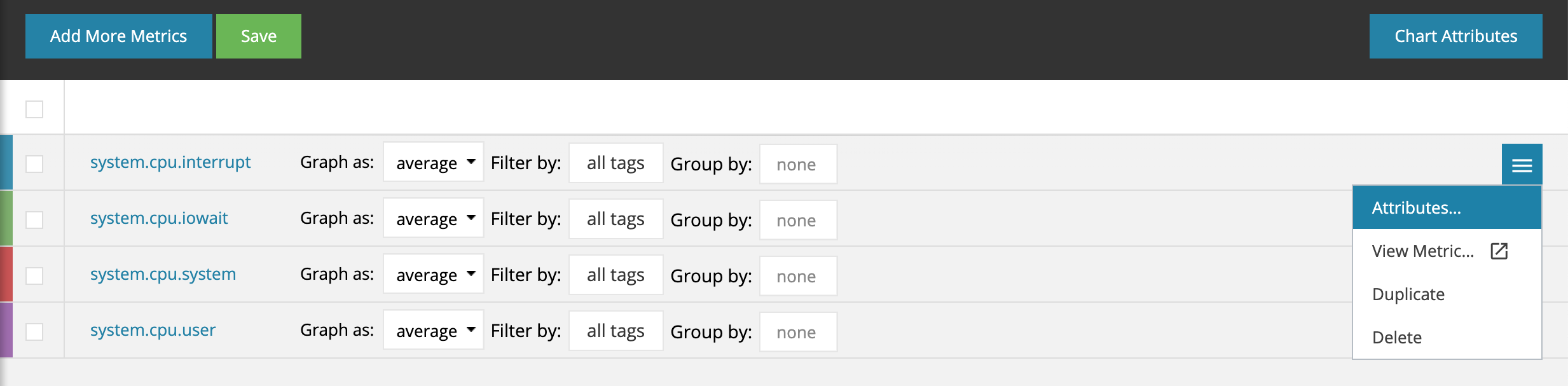1568x386 pixels.
Task: Open Graph as dropdown for system.cpu.interrupt
Action: (434, 163)
